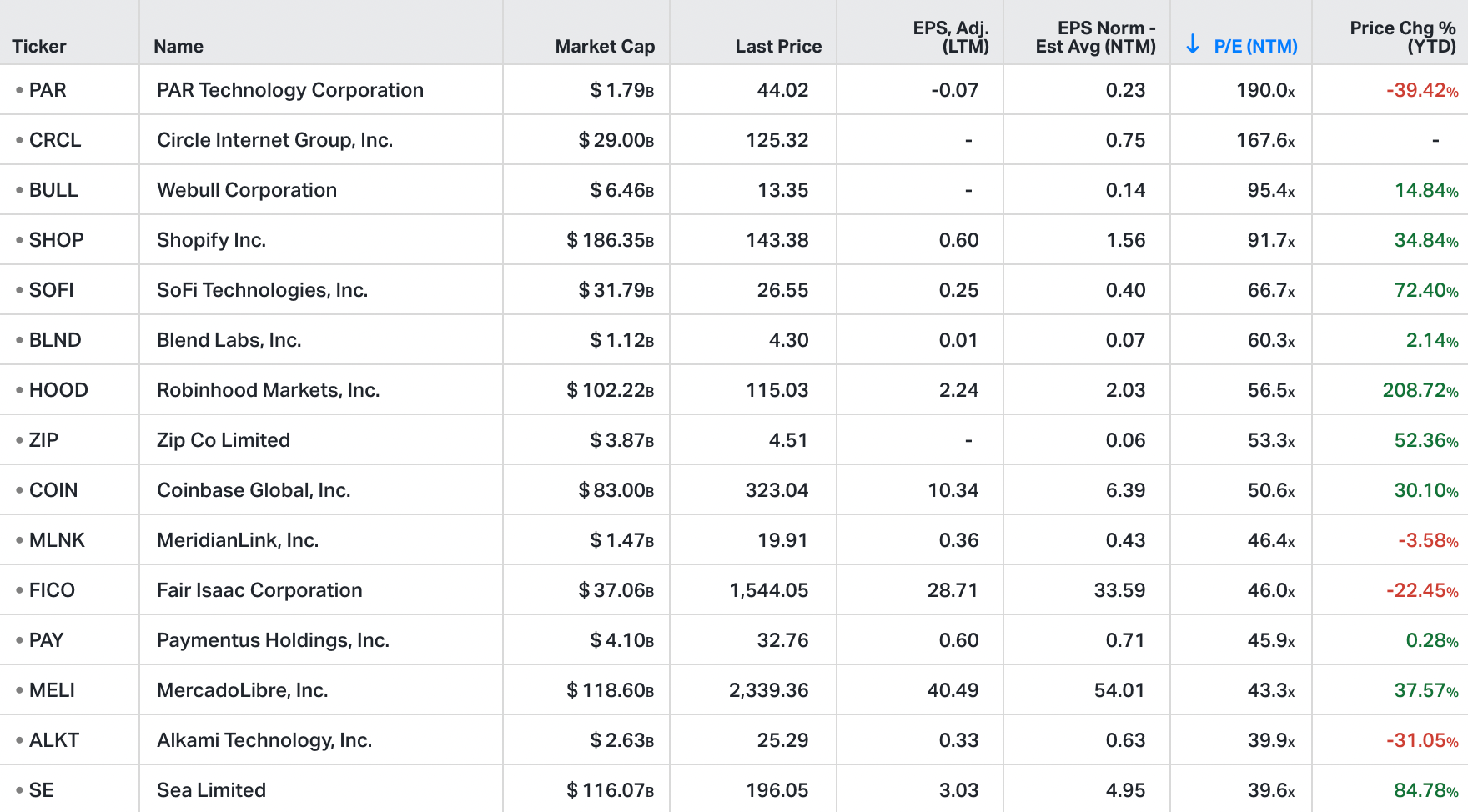Screen dimensions: 1468x812
Task: Select Coinbase Global, Inc. name
Action: tap(254, 490)
